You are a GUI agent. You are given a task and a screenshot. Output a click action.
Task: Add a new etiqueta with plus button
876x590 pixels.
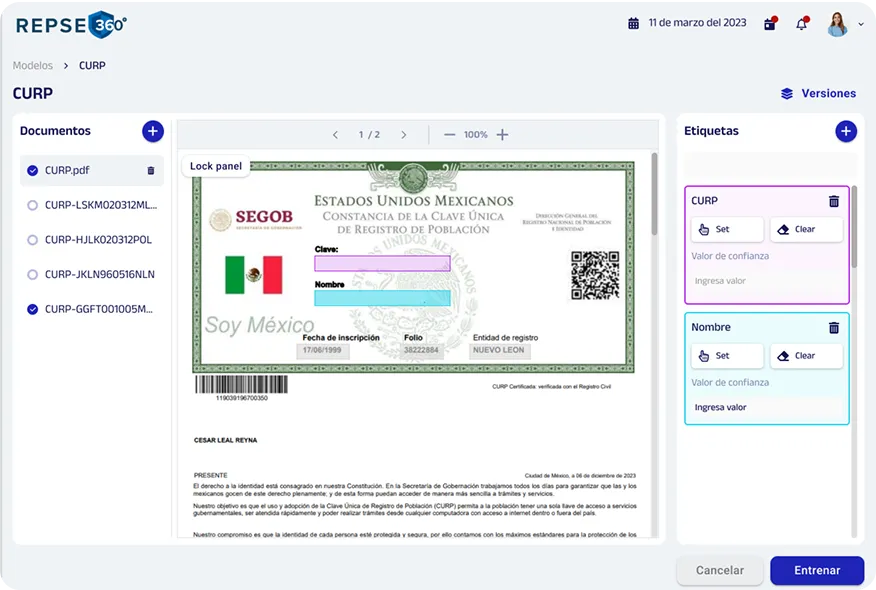(x=846, y=131)
